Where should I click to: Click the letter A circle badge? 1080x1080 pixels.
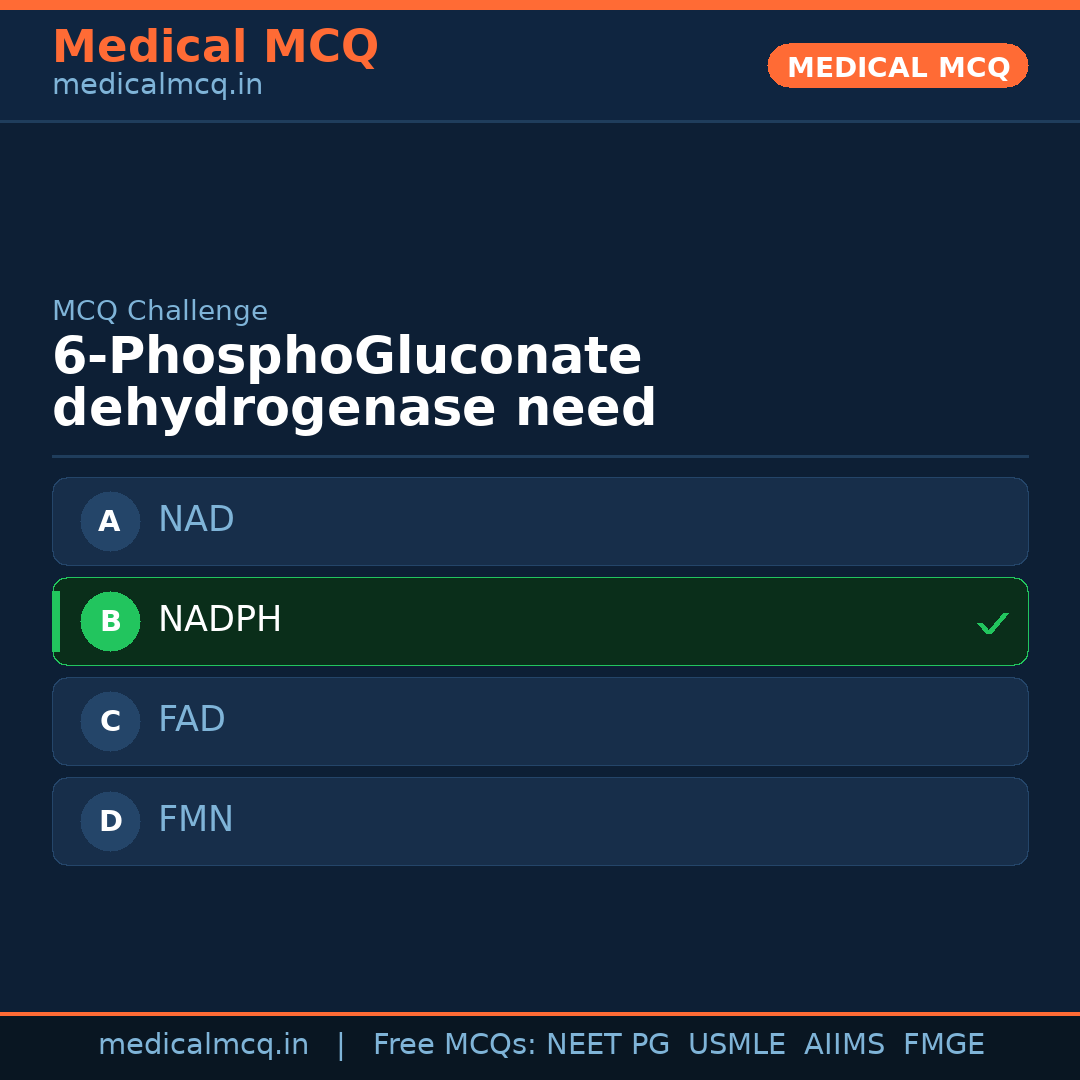pyautogui.click(x=110, y=521)
